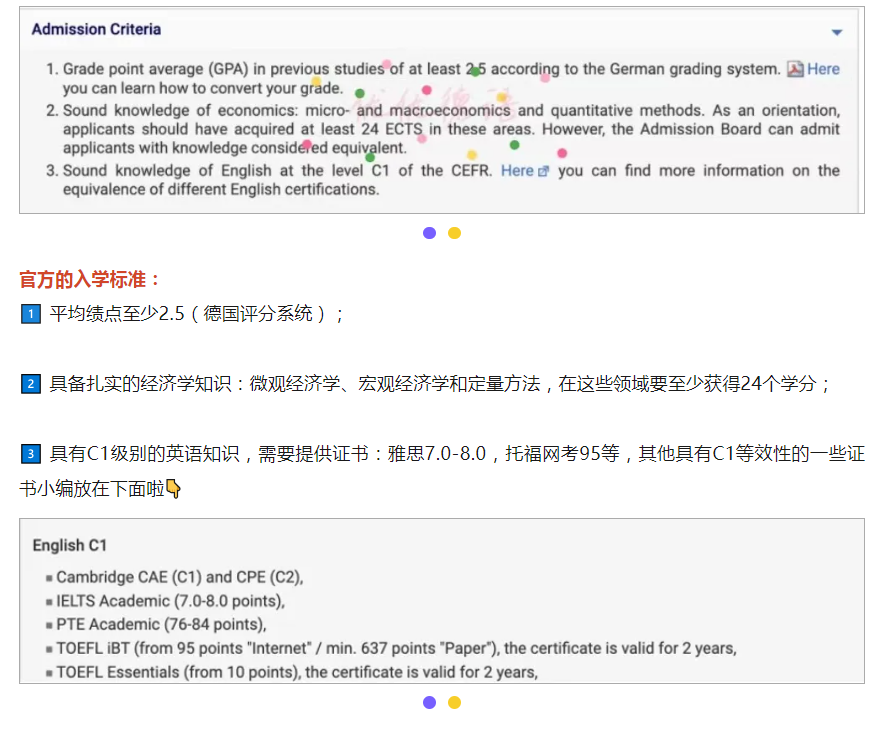Open the PDF icon beside grading system
Screen dimensions: 886x741
795,69
